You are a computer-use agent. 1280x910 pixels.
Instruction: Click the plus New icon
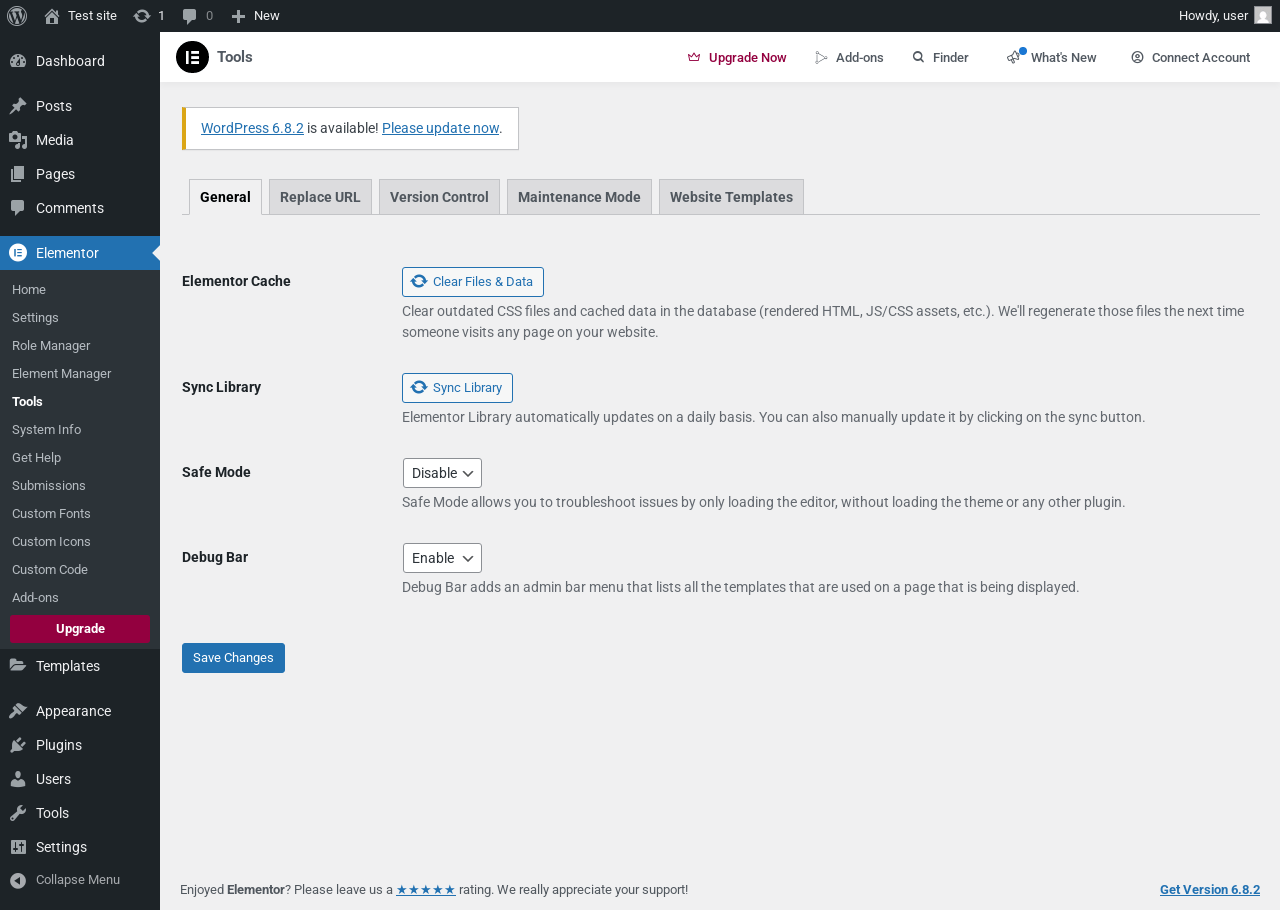pos(238,16)
